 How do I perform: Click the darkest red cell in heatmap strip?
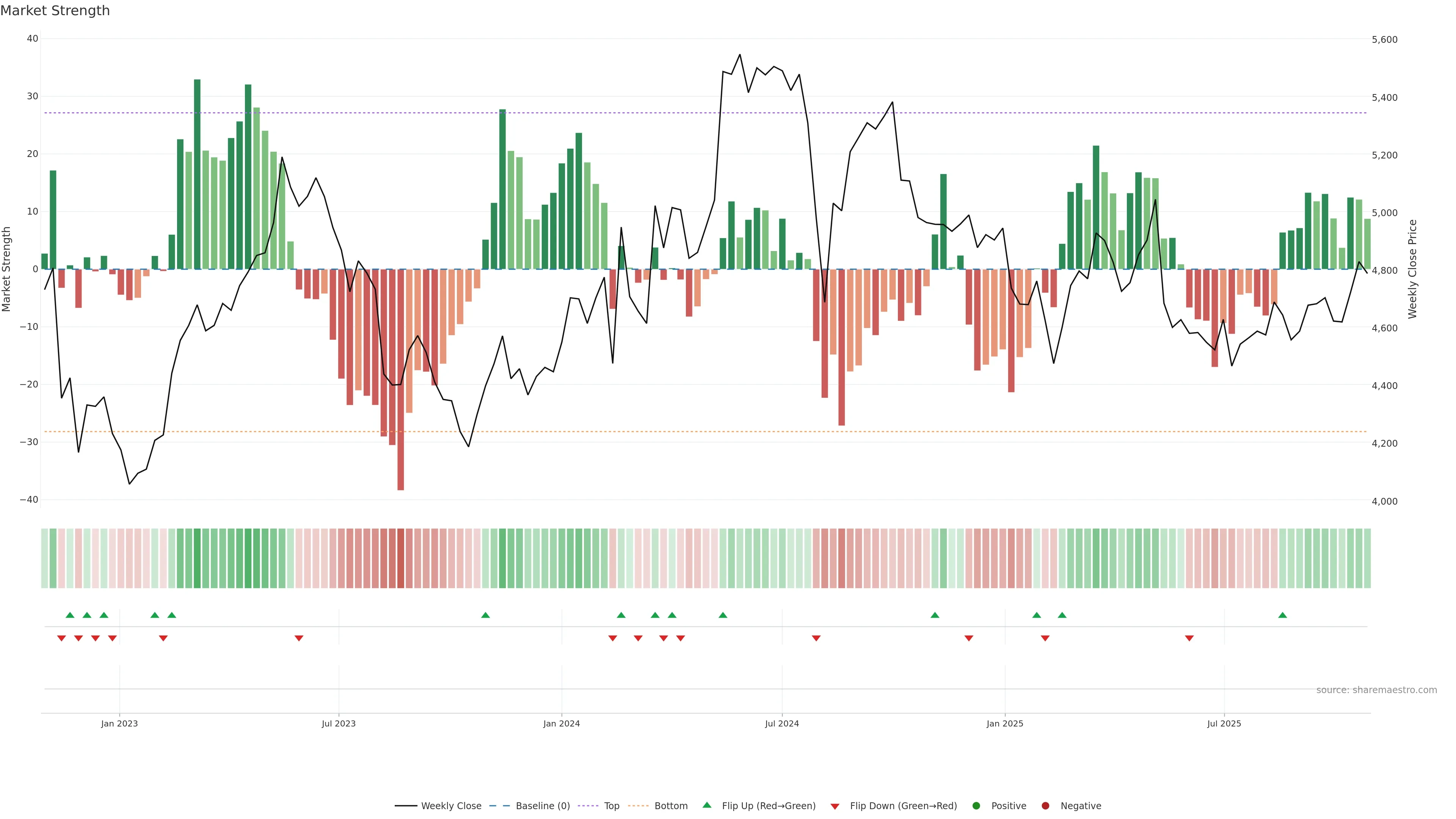pyautogui.click(x=401, y=559)
